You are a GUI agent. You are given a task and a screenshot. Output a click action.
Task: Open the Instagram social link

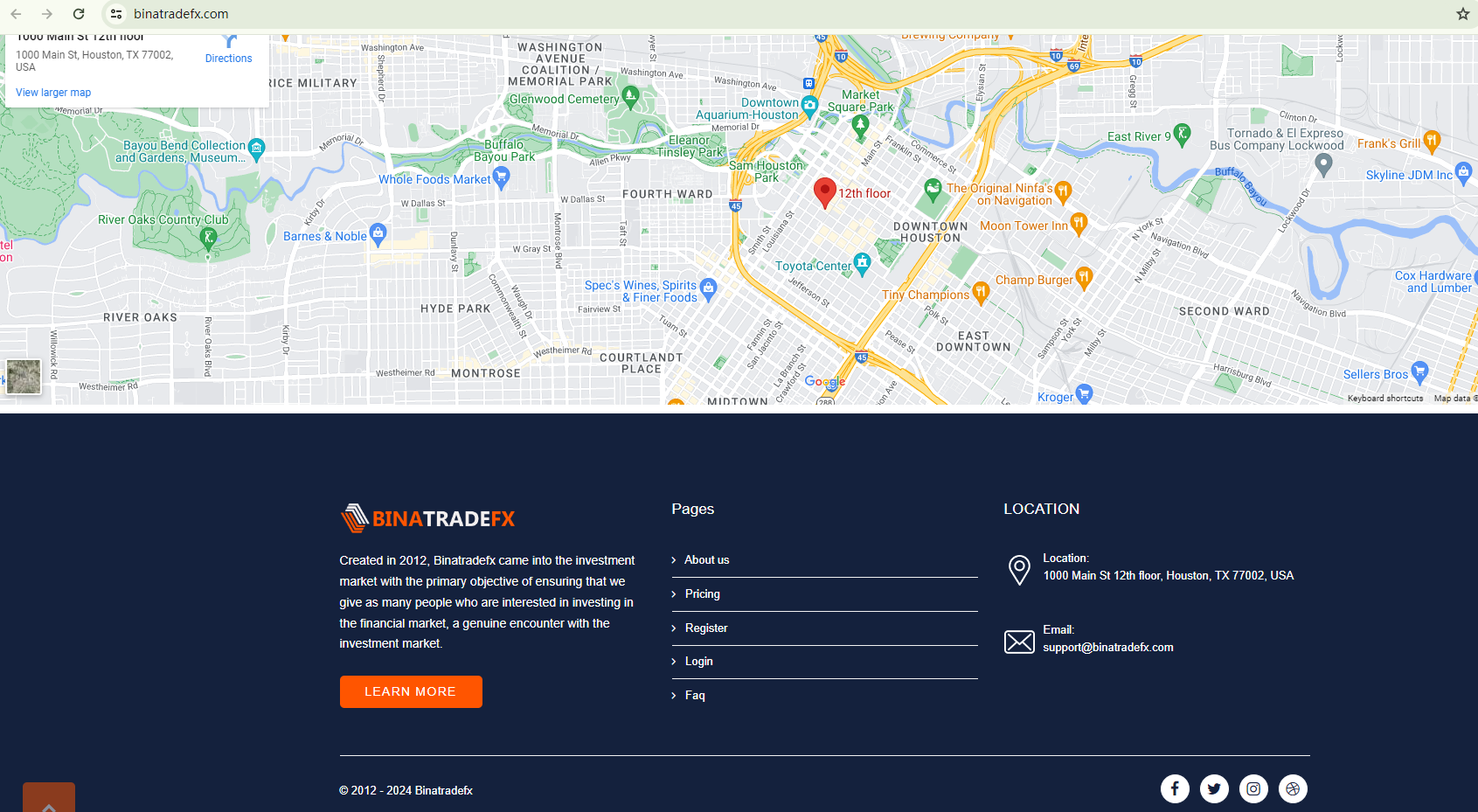[x=1253, y=788]
